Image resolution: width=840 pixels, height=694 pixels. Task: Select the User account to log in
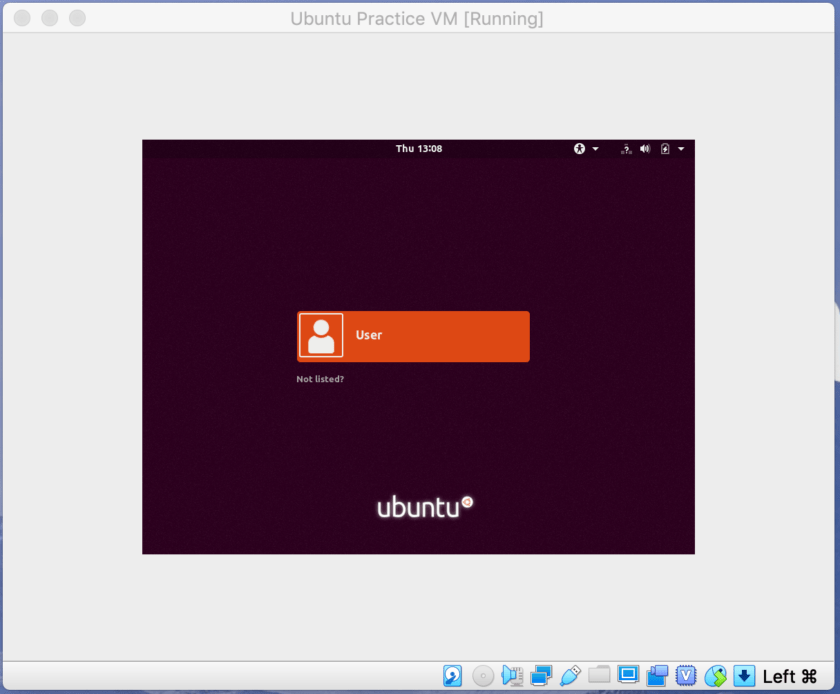click(413, 336)
